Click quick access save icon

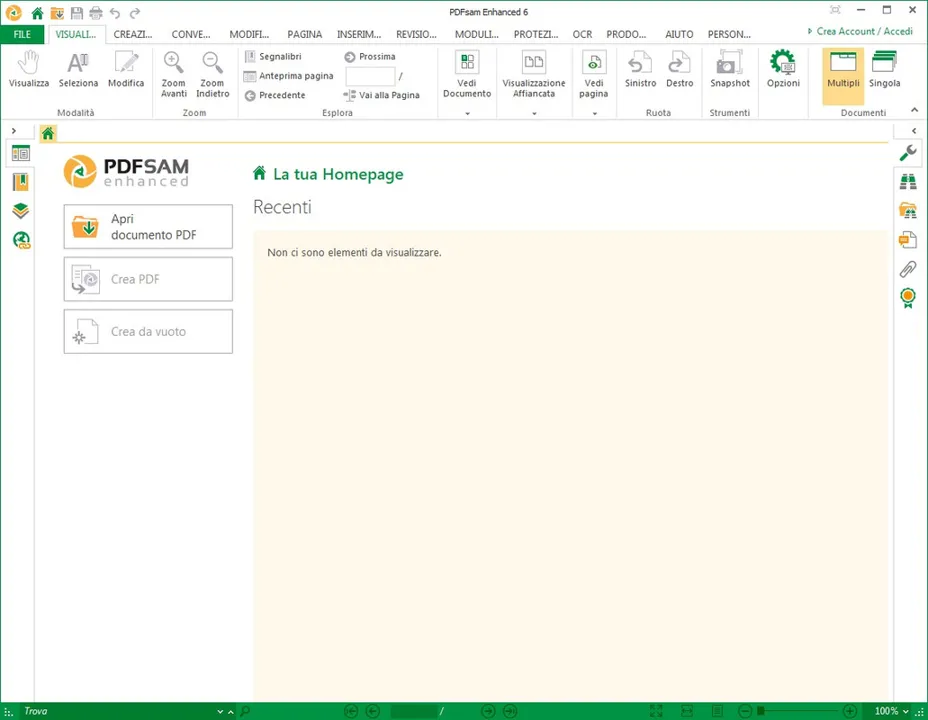[x=76, y=12]
